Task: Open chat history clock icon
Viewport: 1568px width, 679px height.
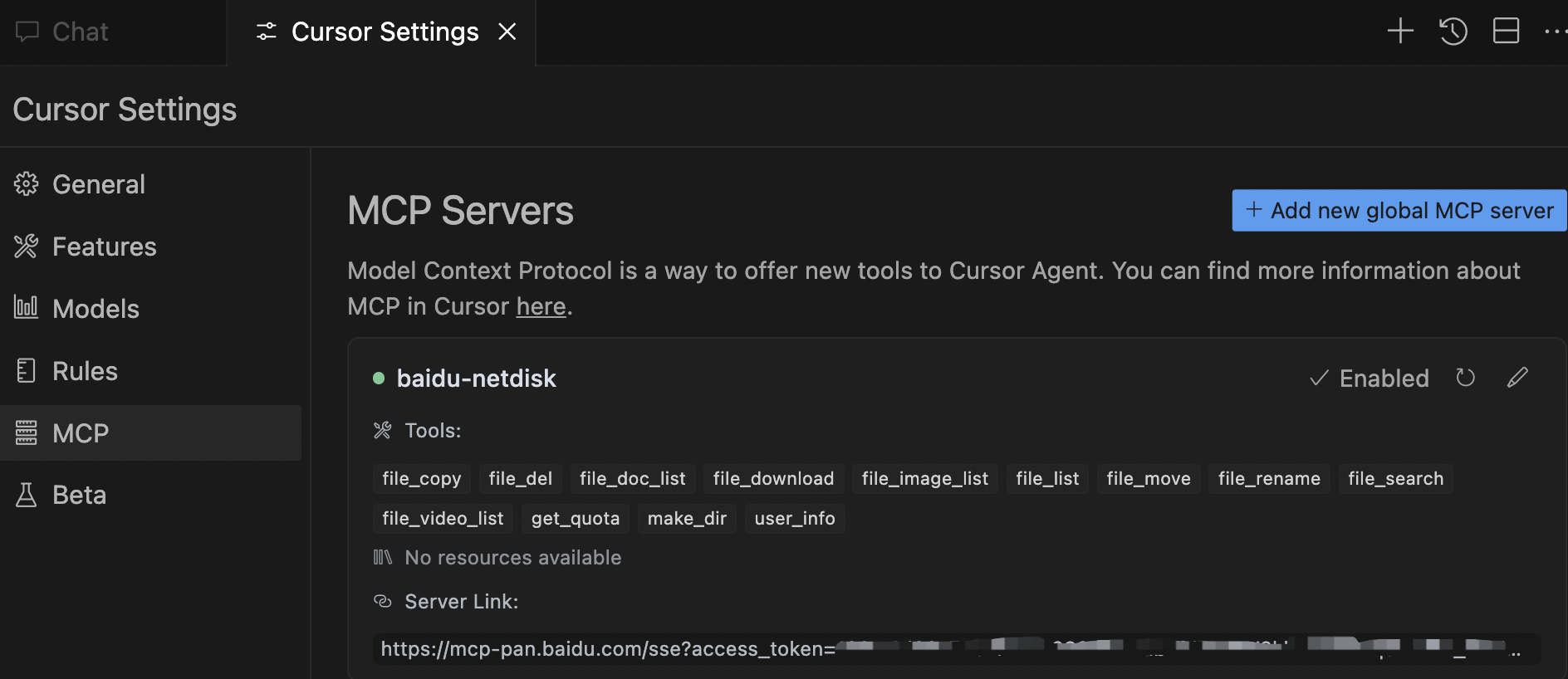Action: pos(1453,31)
